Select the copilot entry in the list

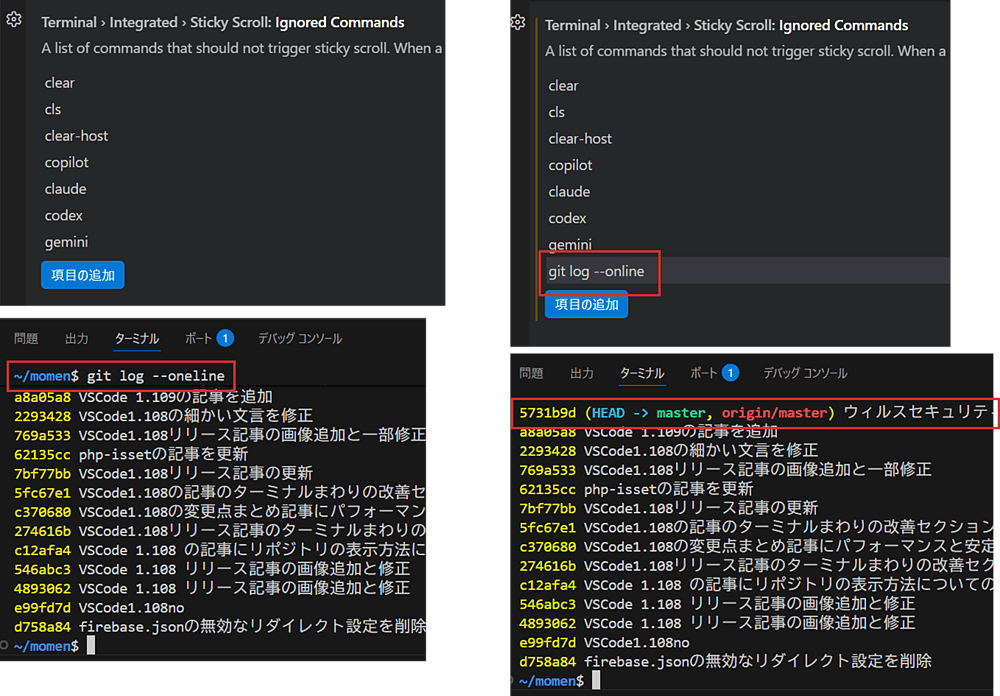[66, 162]
